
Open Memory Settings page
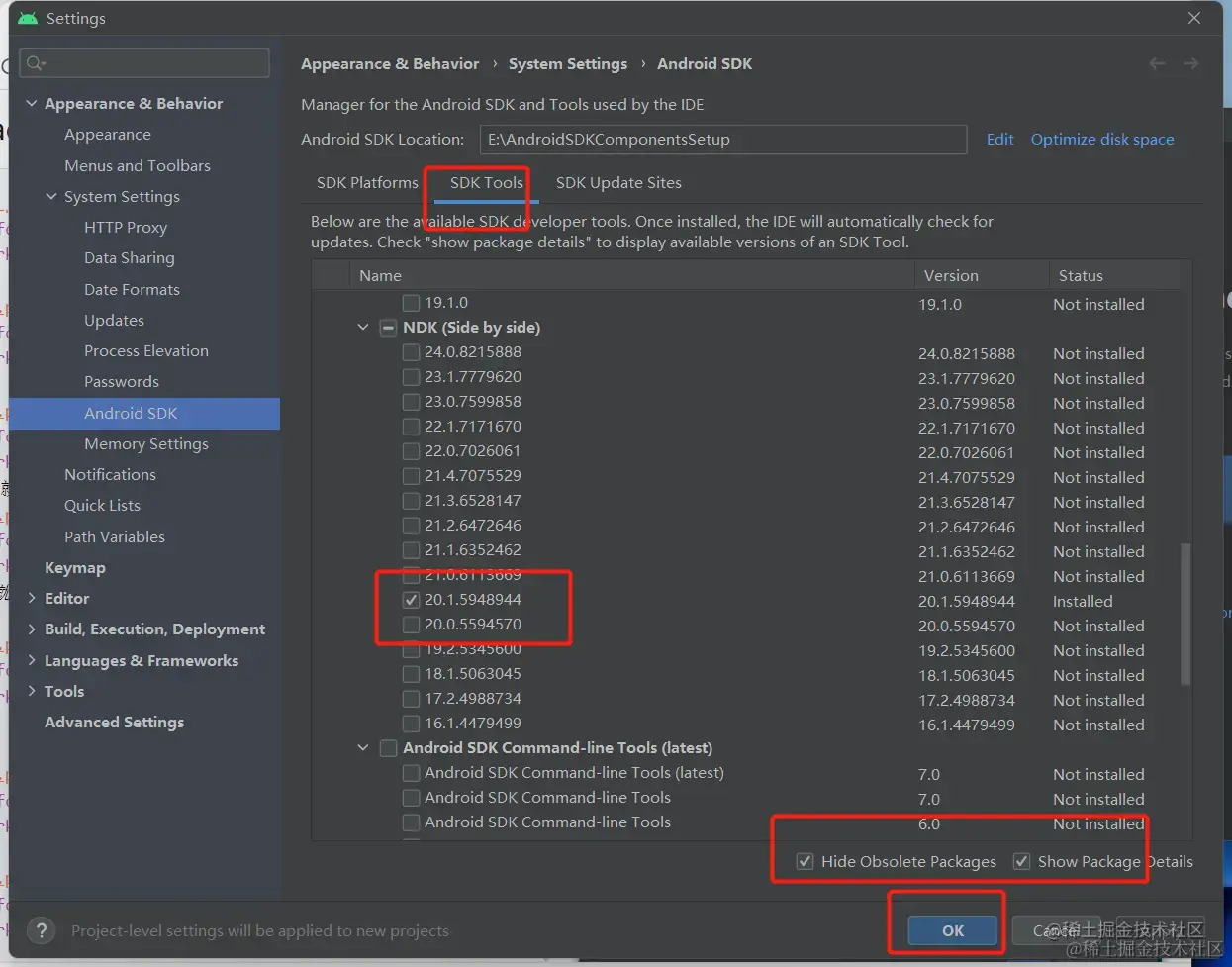pyautogui.click(x=146, y=443)
